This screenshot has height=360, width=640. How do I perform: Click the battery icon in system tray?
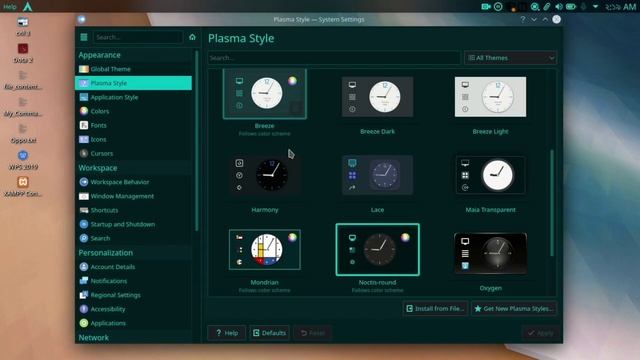(571, 7)
